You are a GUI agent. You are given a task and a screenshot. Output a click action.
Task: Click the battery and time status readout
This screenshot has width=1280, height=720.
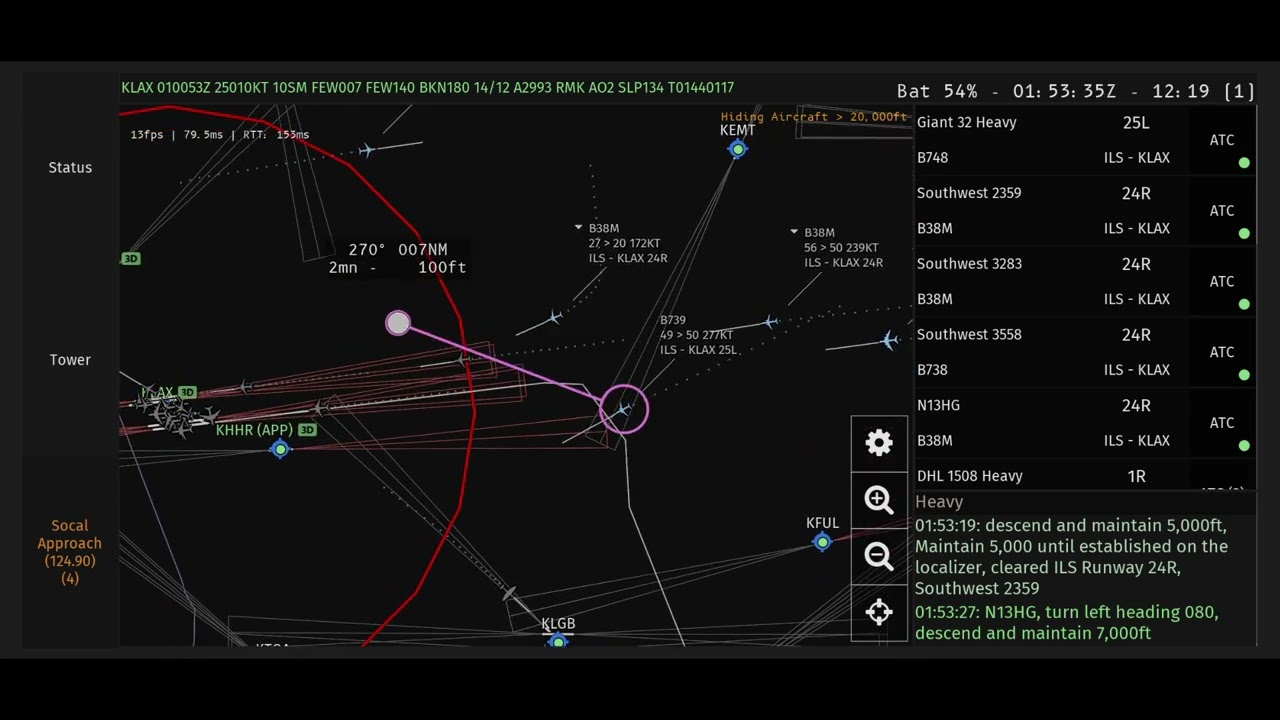(1075, 91)
